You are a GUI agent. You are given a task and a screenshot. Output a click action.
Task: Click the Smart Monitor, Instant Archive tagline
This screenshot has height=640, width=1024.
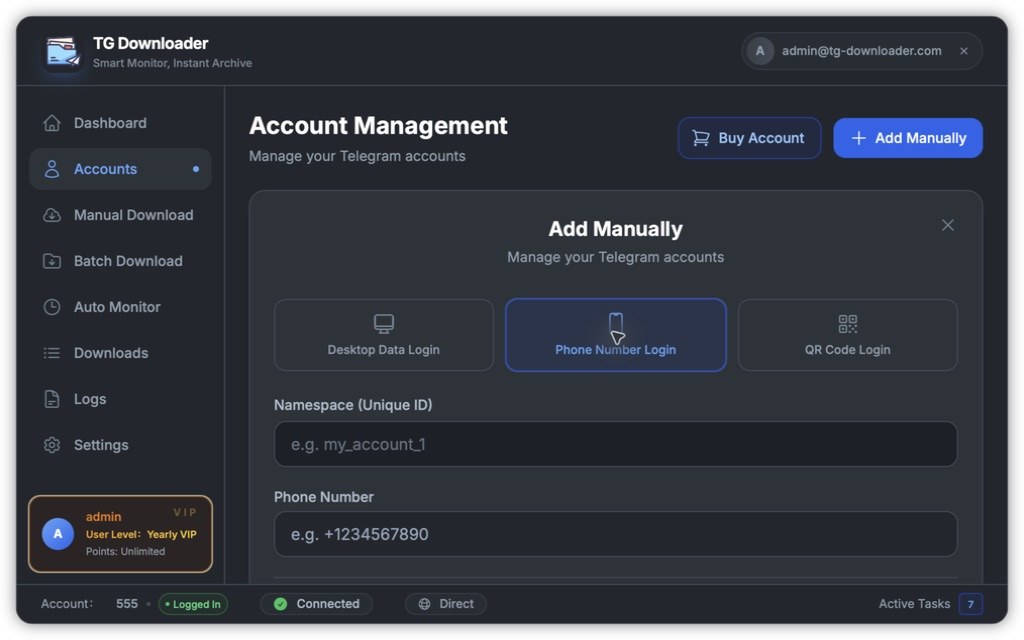coord(172,63)
